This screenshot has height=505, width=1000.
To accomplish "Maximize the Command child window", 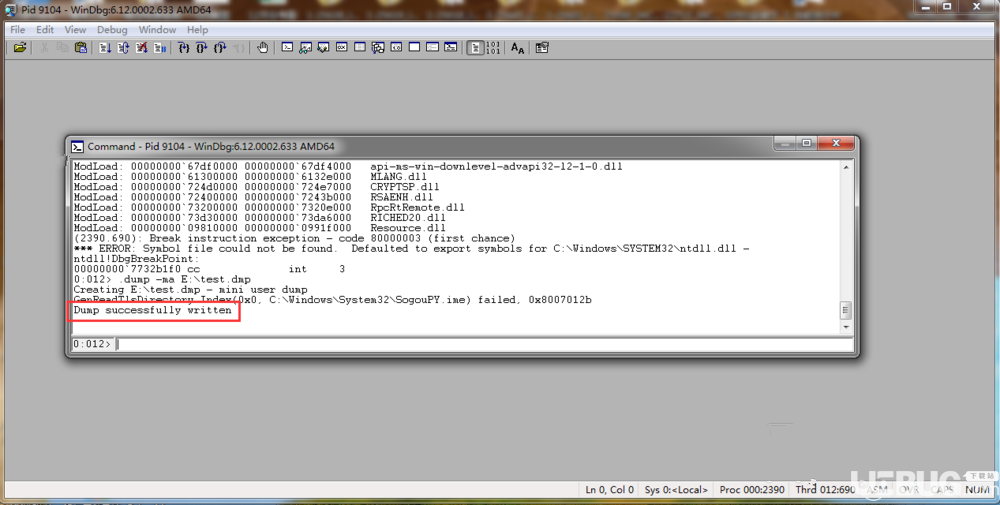I will [807, 143].
